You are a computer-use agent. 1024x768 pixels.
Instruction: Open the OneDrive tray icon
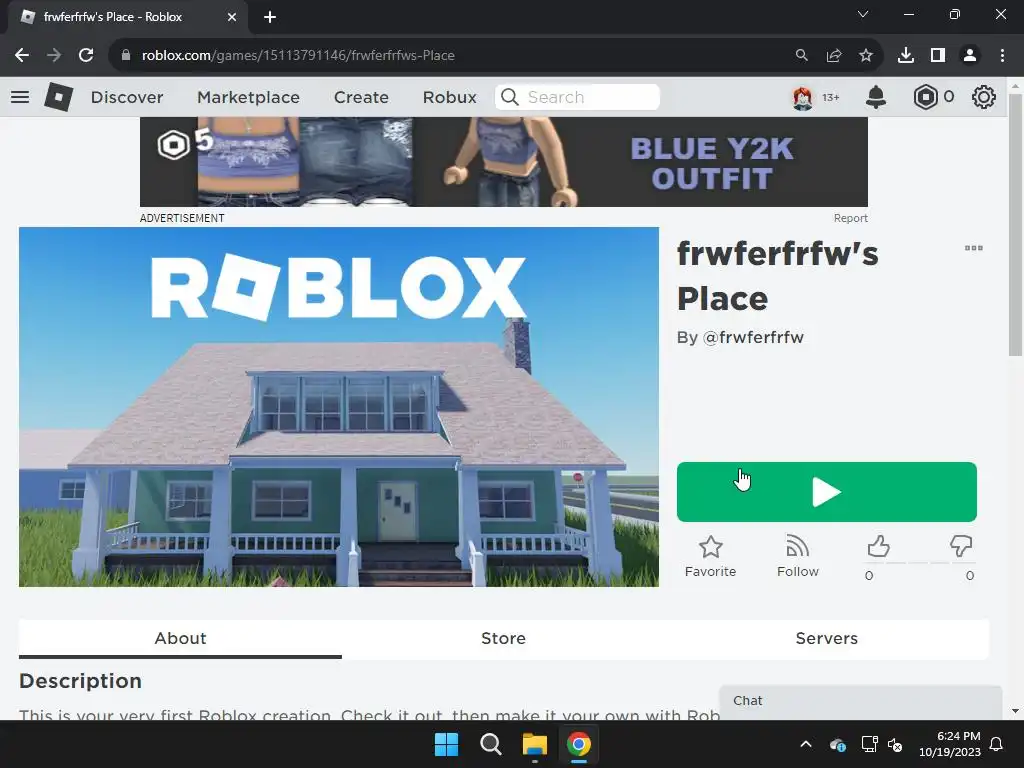coord(838,744)
